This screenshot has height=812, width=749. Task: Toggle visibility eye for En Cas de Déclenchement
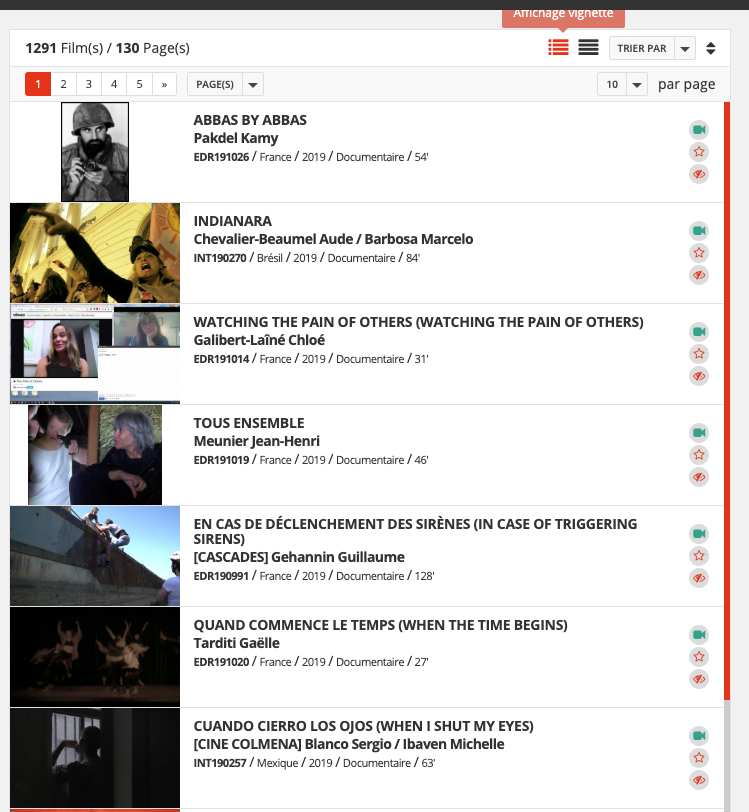699,578
